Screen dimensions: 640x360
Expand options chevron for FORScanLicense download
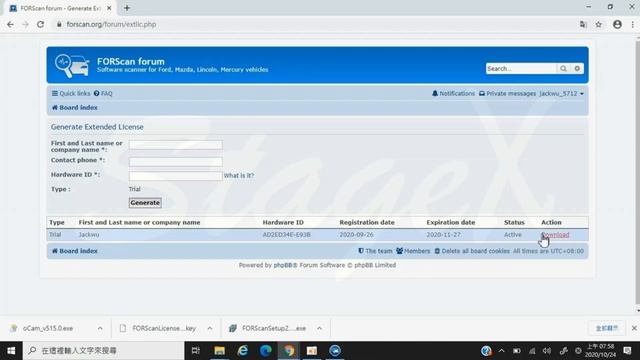209,328
